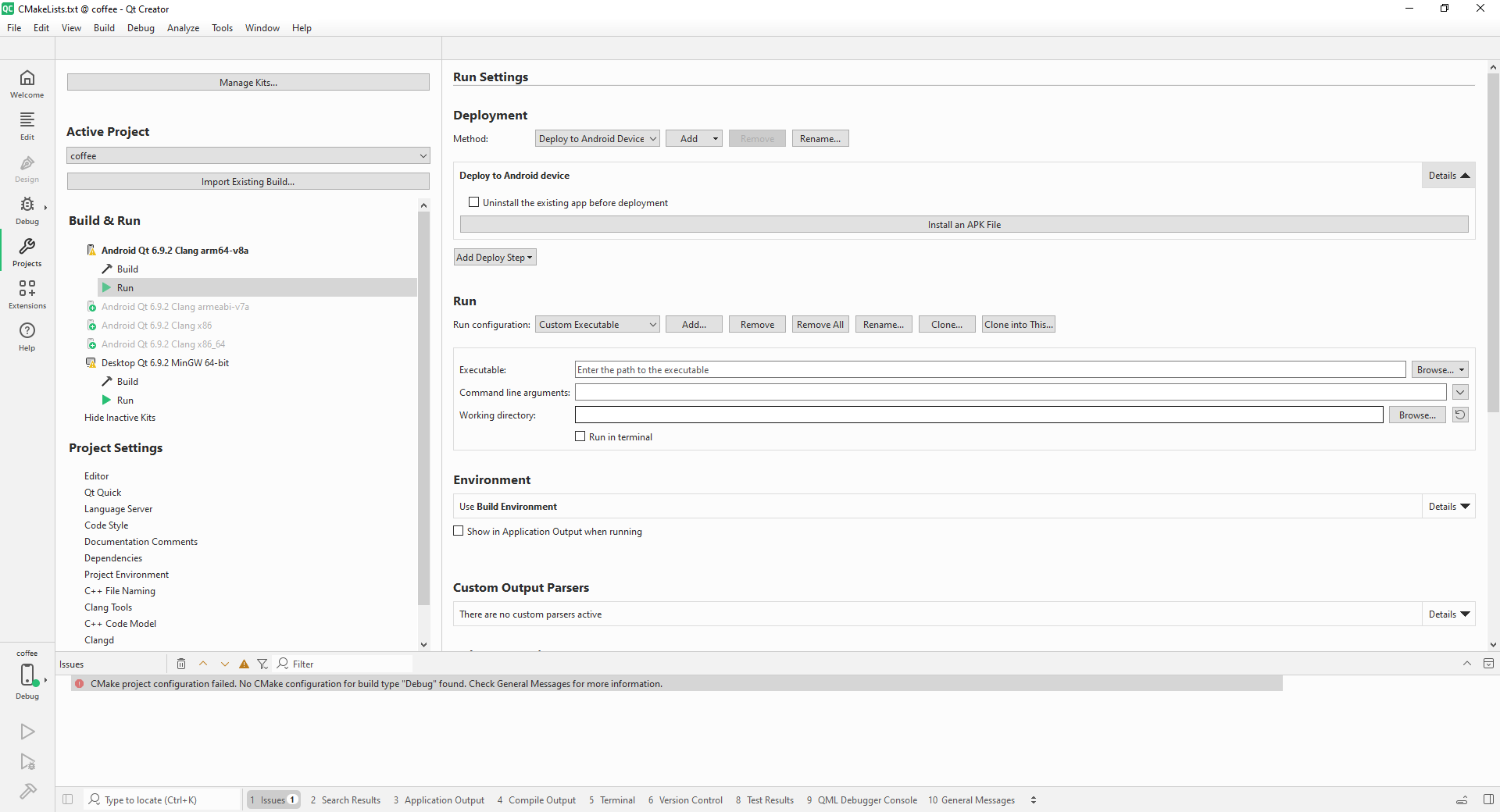1500x812 pixels.
Task: Click the Hide Inactive Kits link
Action: point(120,418)
